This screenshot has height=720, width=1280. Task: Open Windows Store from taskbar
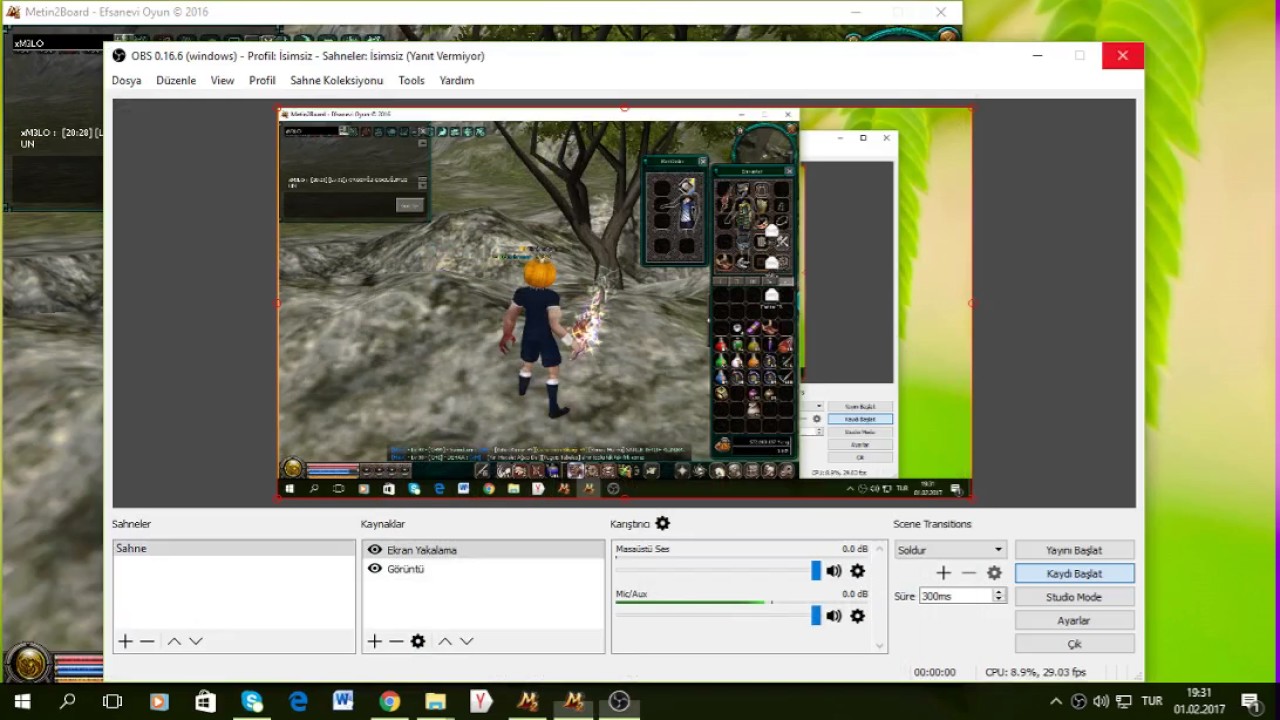click(x=205, y=702)
